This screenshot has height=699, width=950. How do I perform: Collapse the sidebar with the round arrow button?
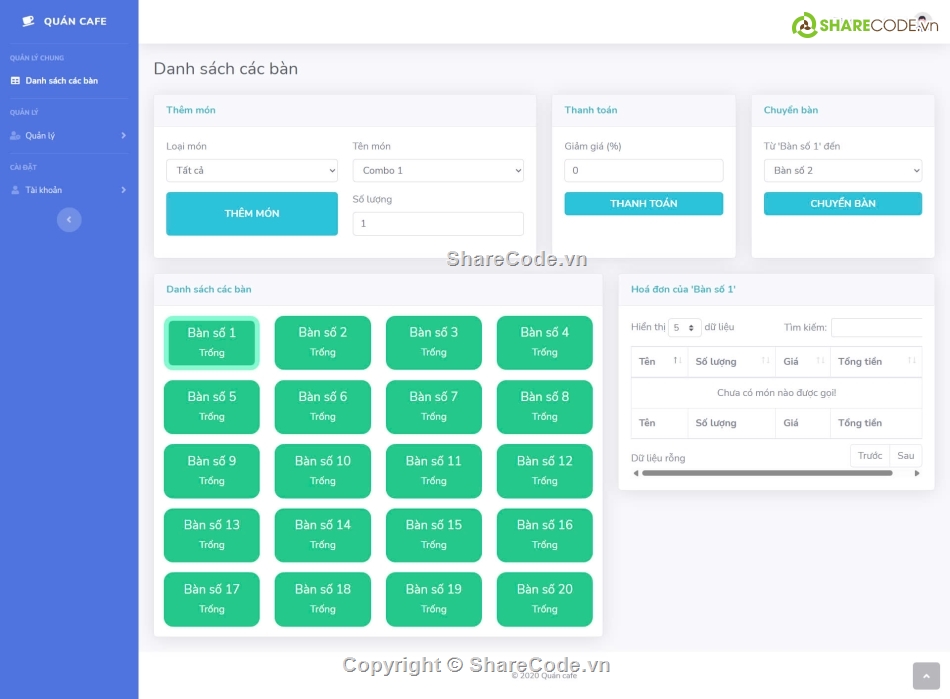click(x=69, y=219)
